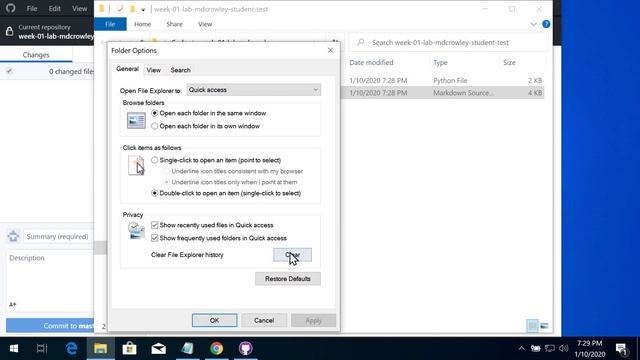Image resolution: width=640 pixels, height=360 pixels.
Task: Open the File menu in GitHub Desktop
Action: coord(32,9)
